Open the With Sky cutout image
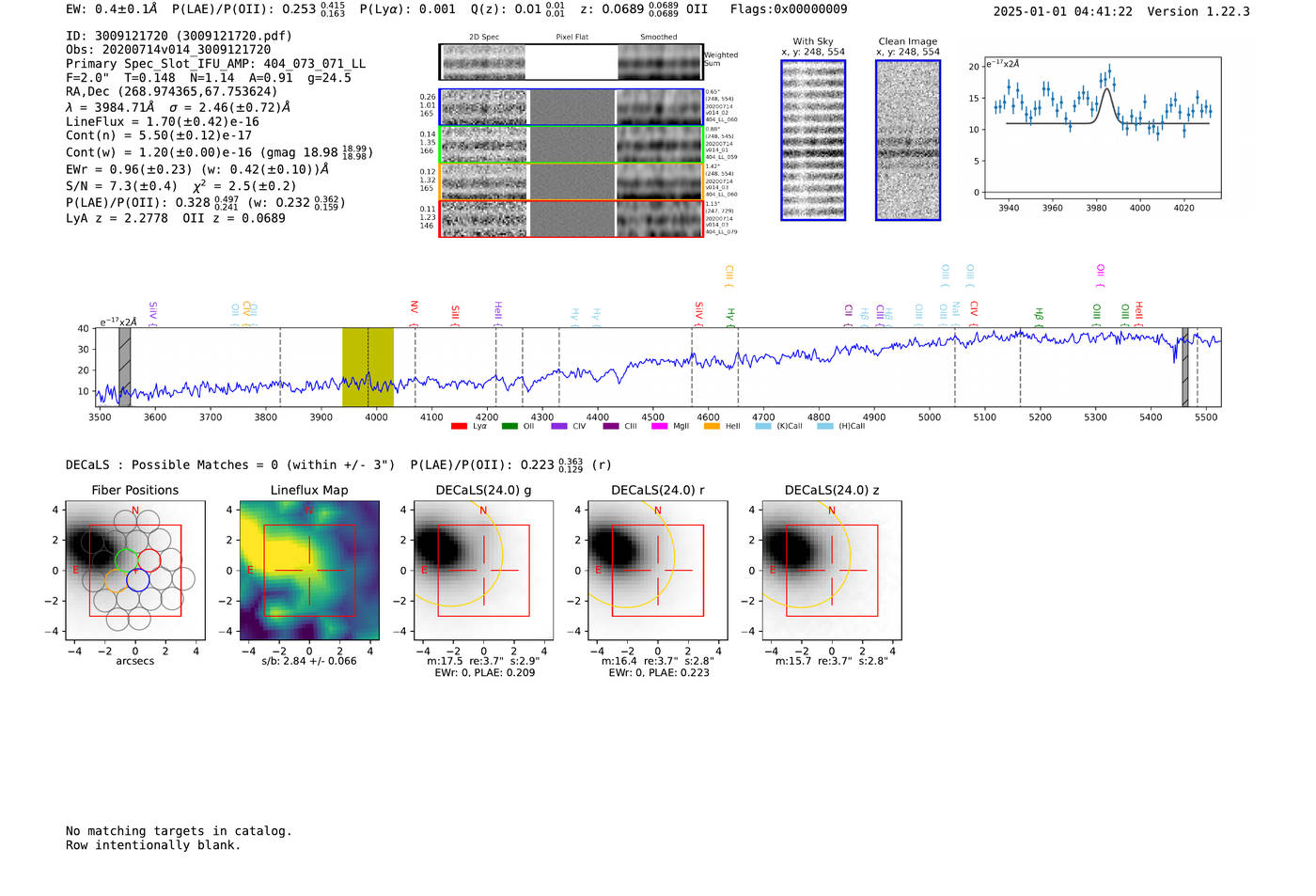Viewport: 1316px width, 896px height. [813, 140]
